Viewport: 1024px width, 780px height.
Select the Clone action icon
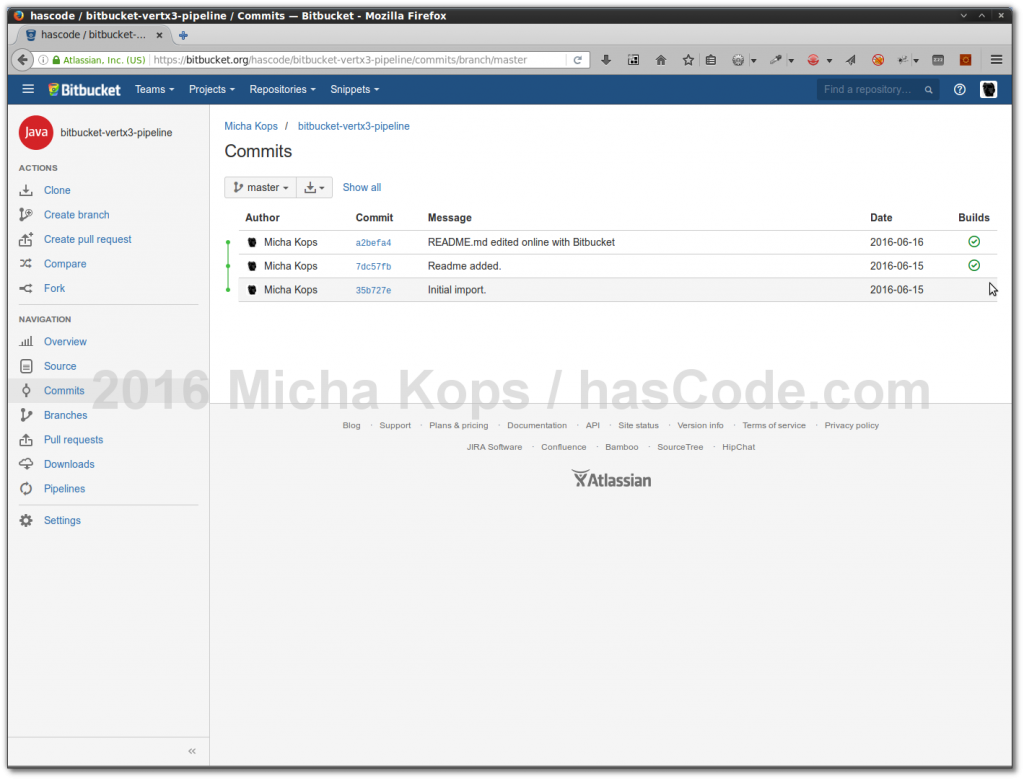coord(25,190)
